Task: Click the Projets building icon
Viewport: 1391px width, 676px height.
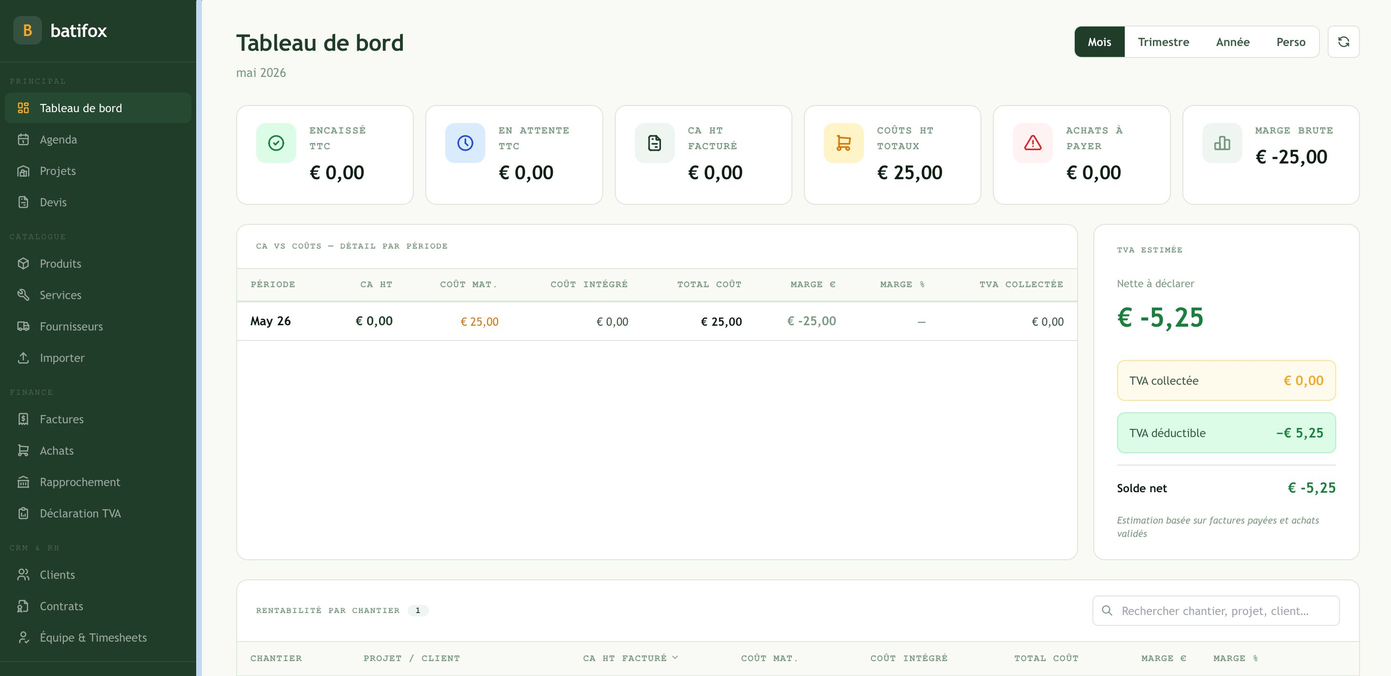Action: (23, 171)
